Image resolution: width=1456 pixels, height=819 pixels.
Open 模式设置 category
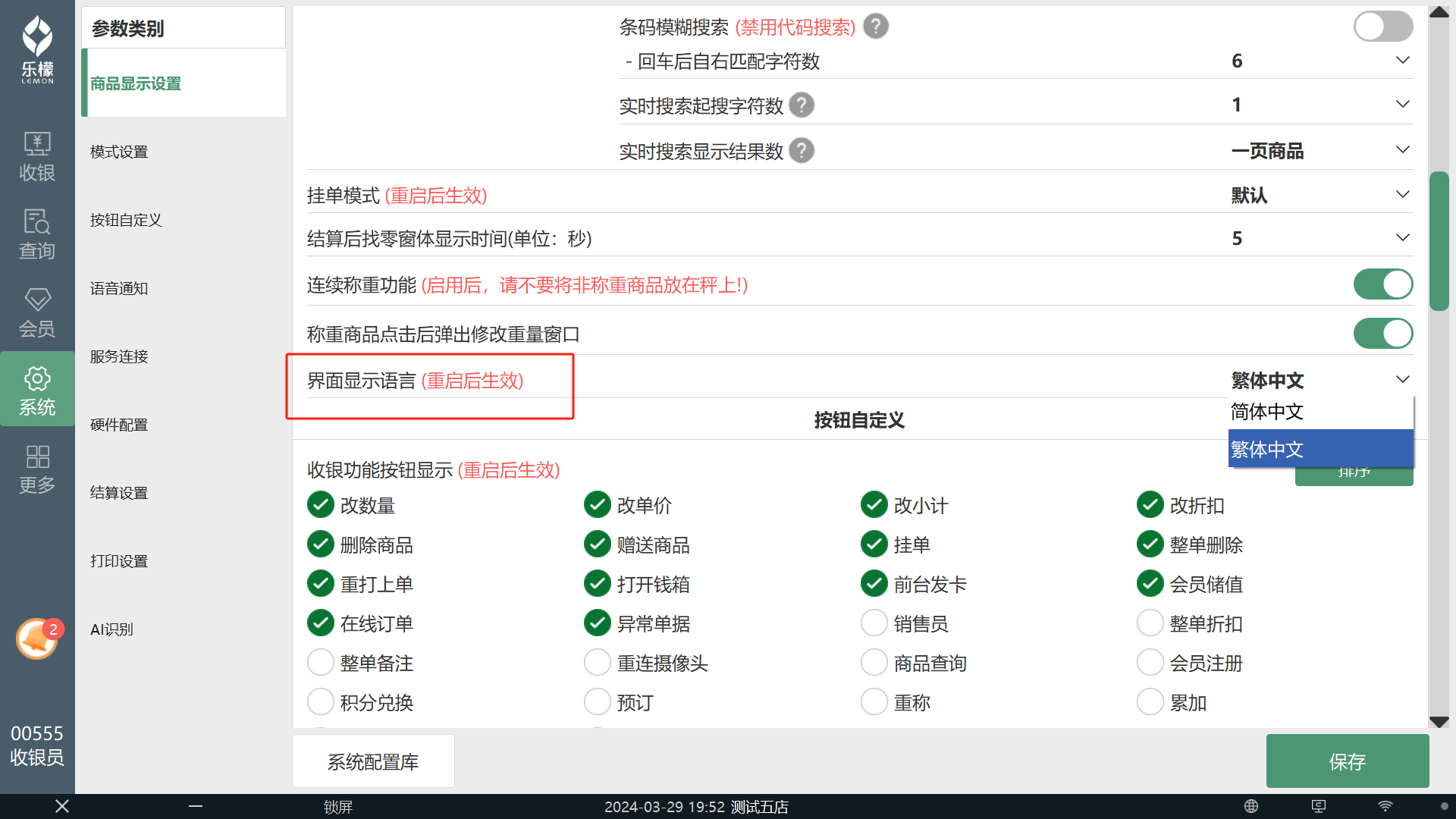[184, 152]
